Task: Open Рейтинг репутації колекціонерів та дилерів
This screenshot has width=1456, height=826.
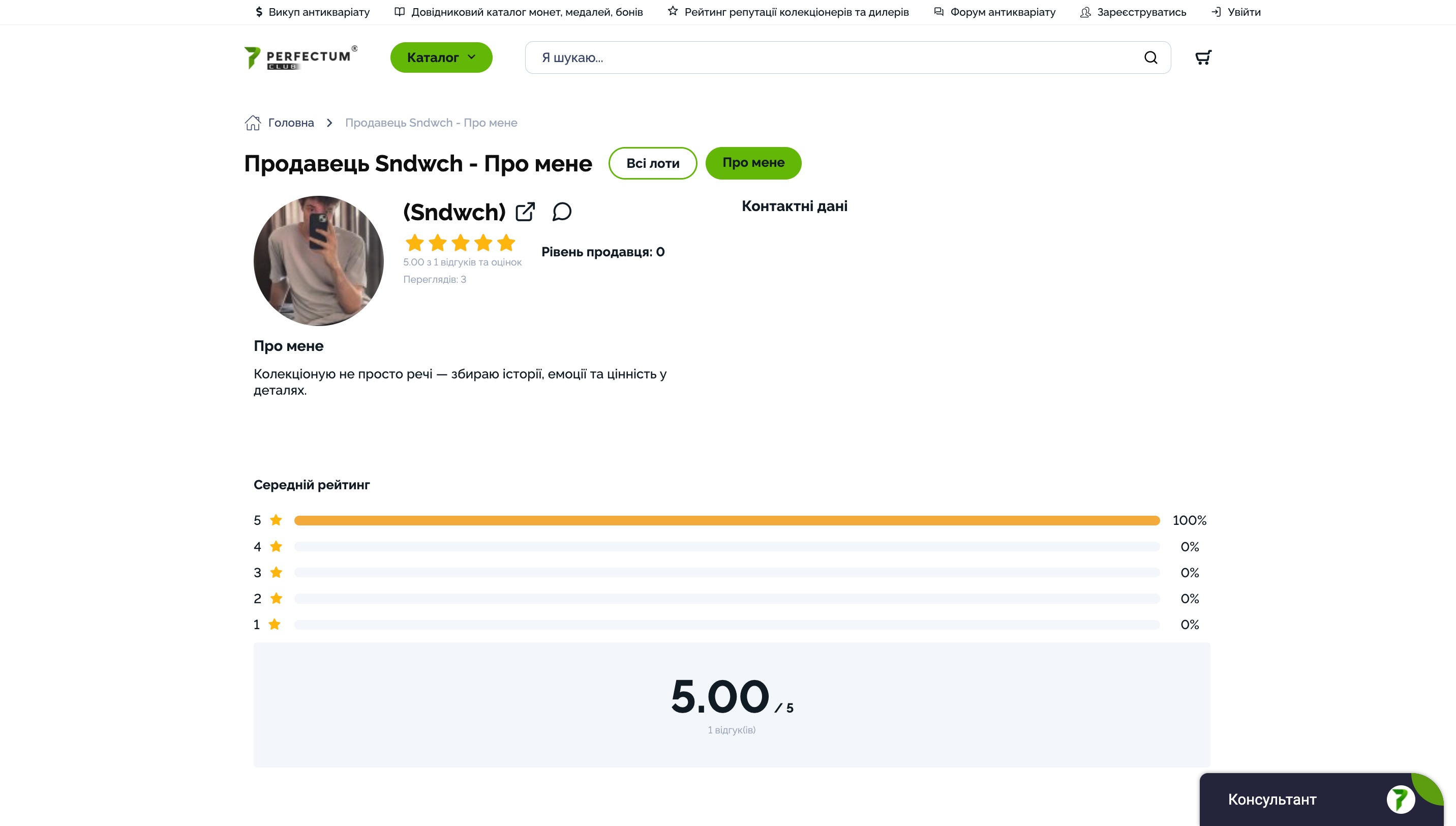Action: 796,12
